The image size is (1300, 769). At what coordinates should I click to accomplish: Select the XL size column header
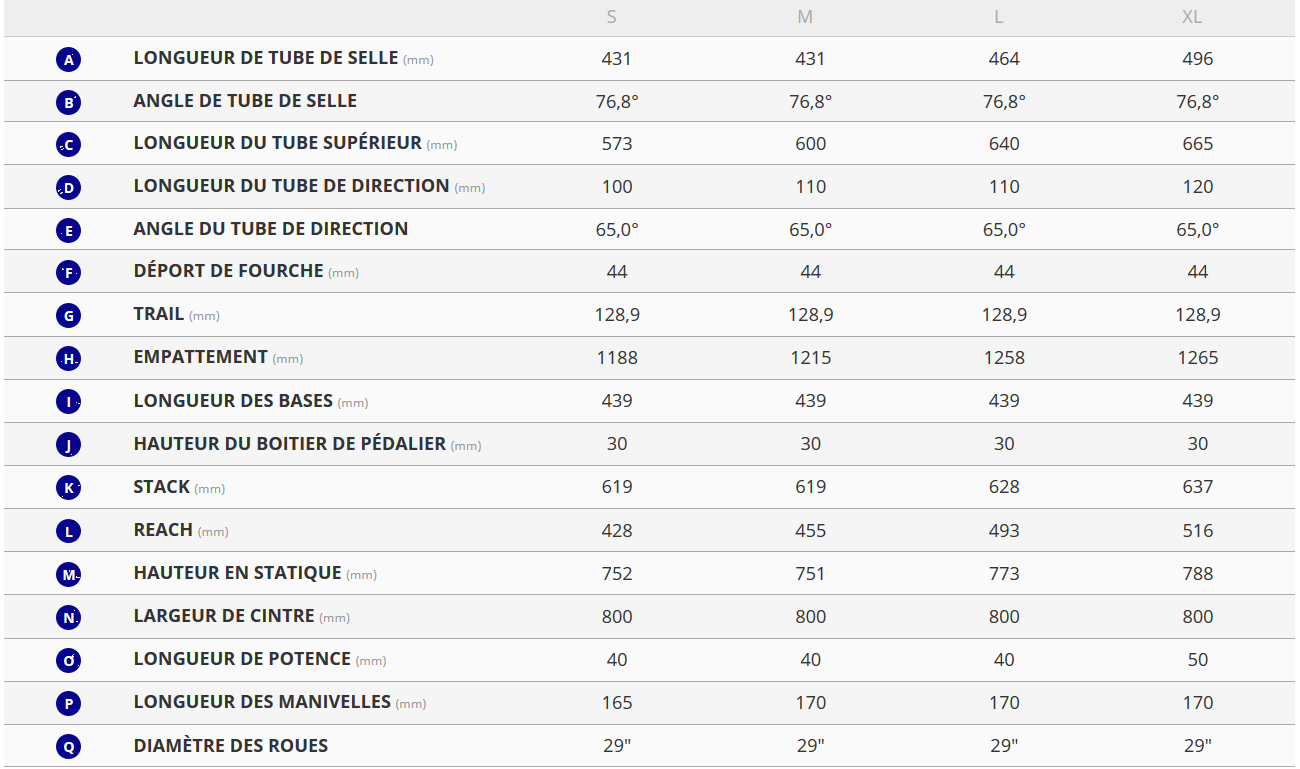pos(1191,17)
